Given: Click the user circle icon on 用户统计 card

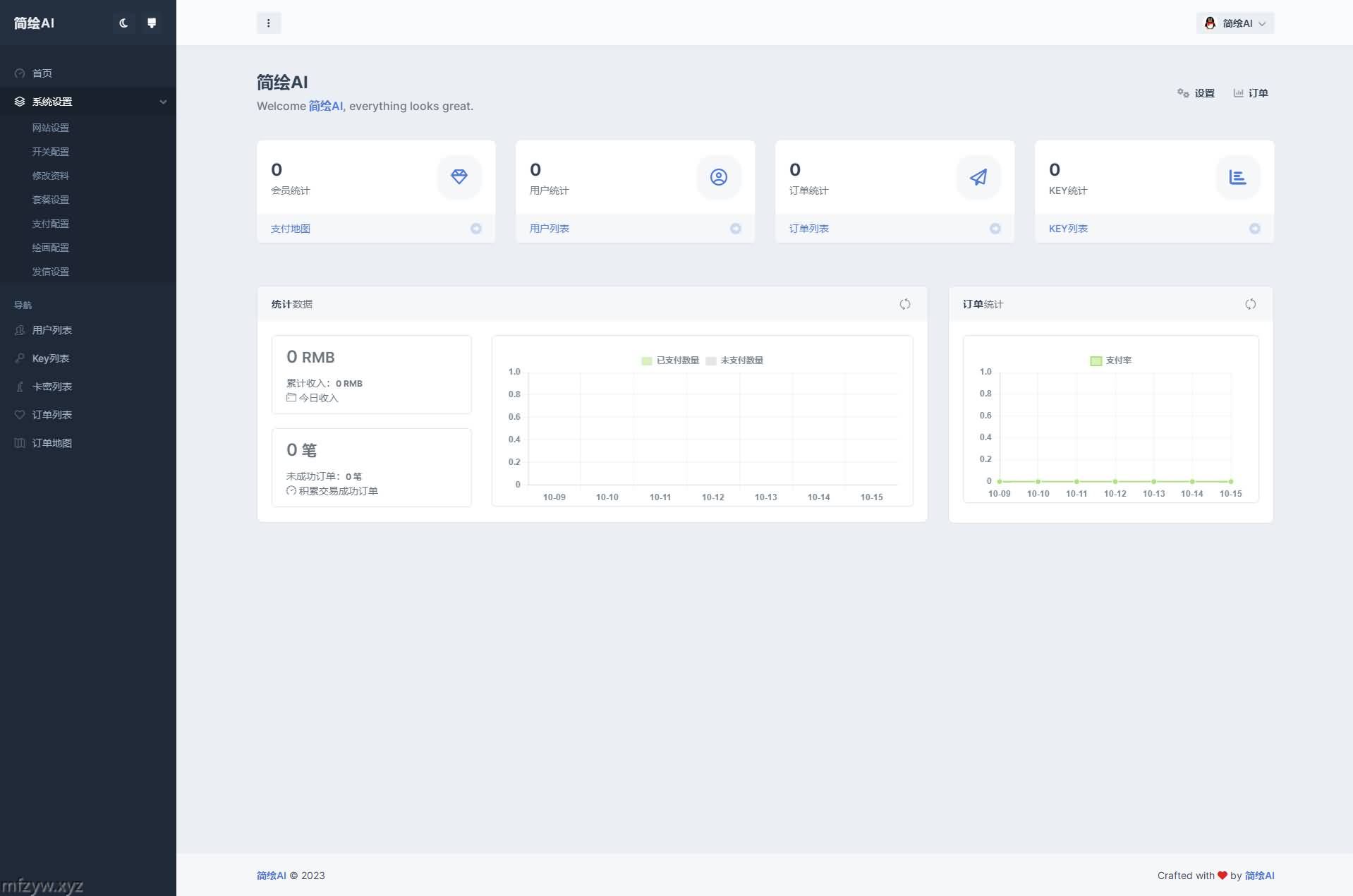Looking at the screenshot, I should [x=718, y=176].
